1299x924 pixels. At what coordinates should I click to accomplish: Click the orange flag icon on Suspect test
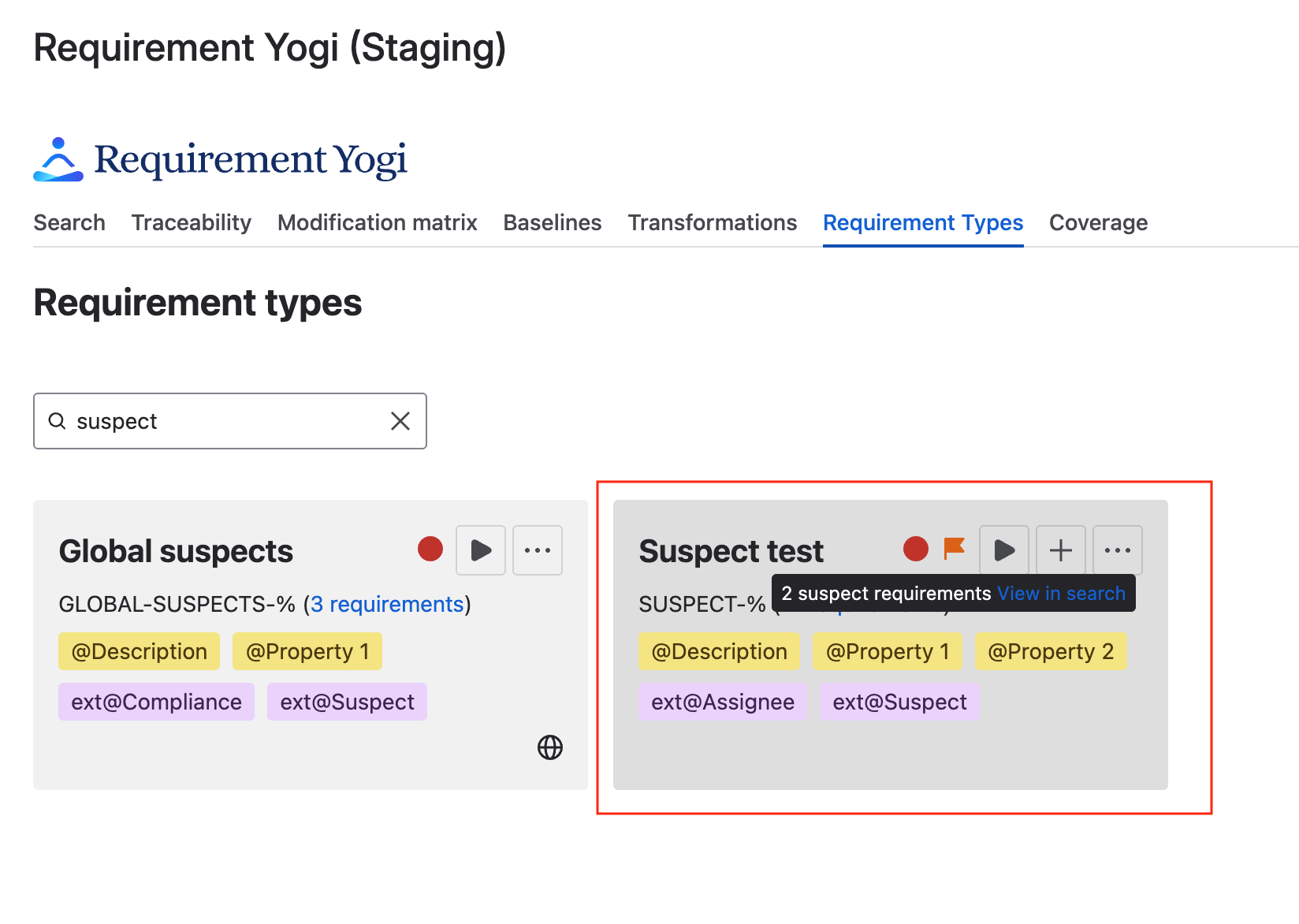pos(955,548)
